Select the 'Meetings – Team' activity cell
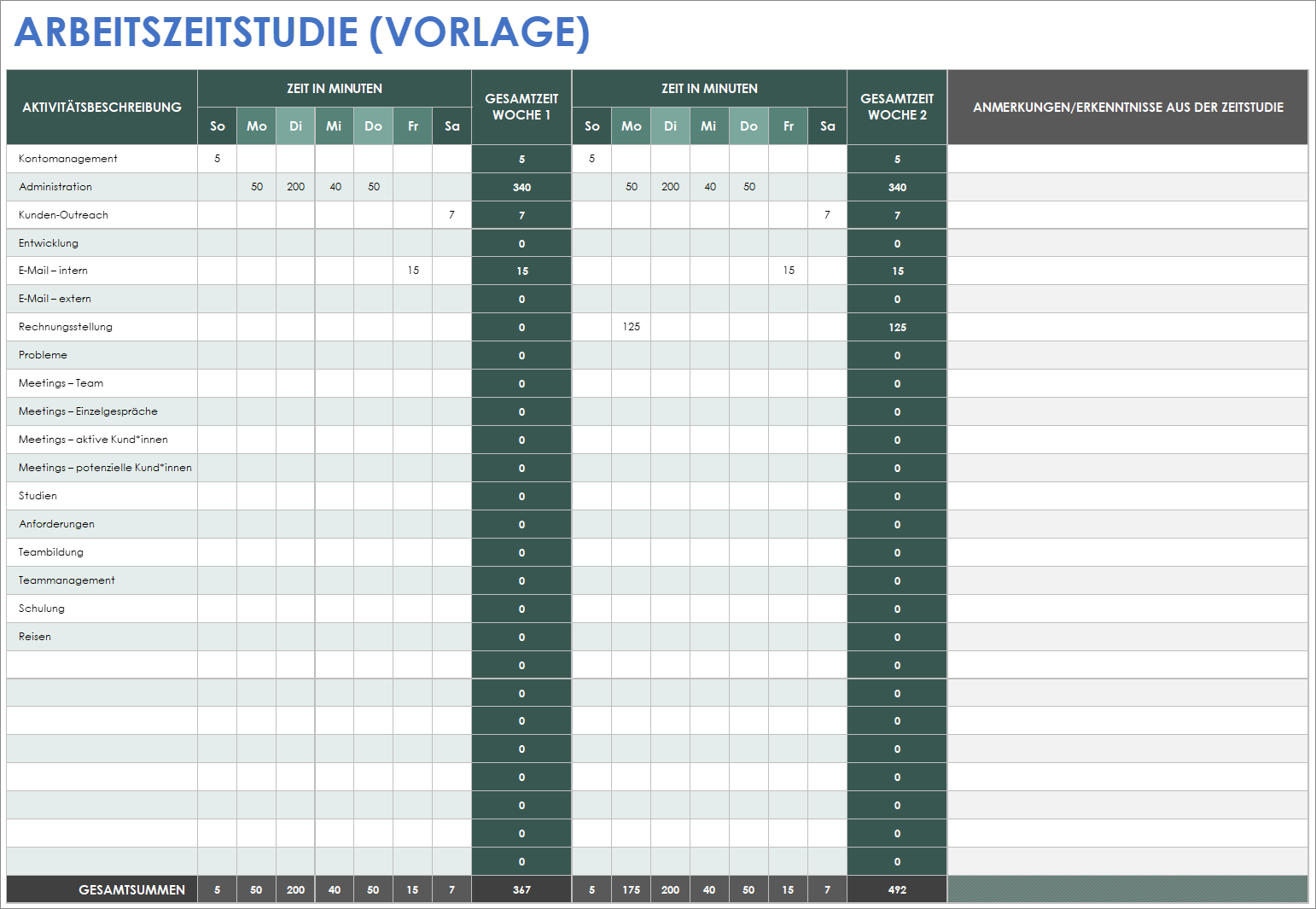Screen dimensions: 1316x909 pos(102,383)
